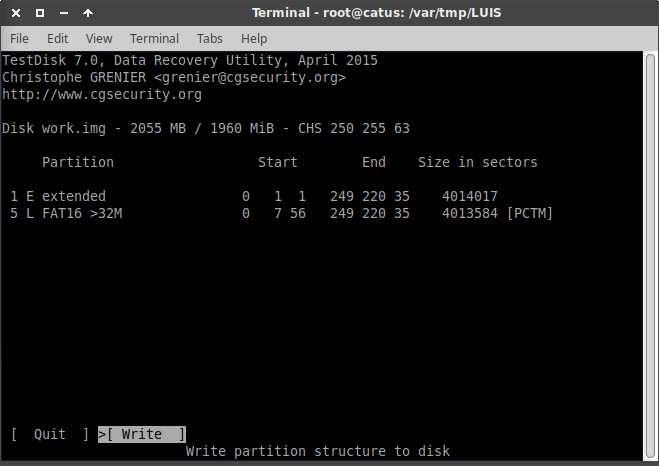
Task: Open the File menu
Action: 19,38
